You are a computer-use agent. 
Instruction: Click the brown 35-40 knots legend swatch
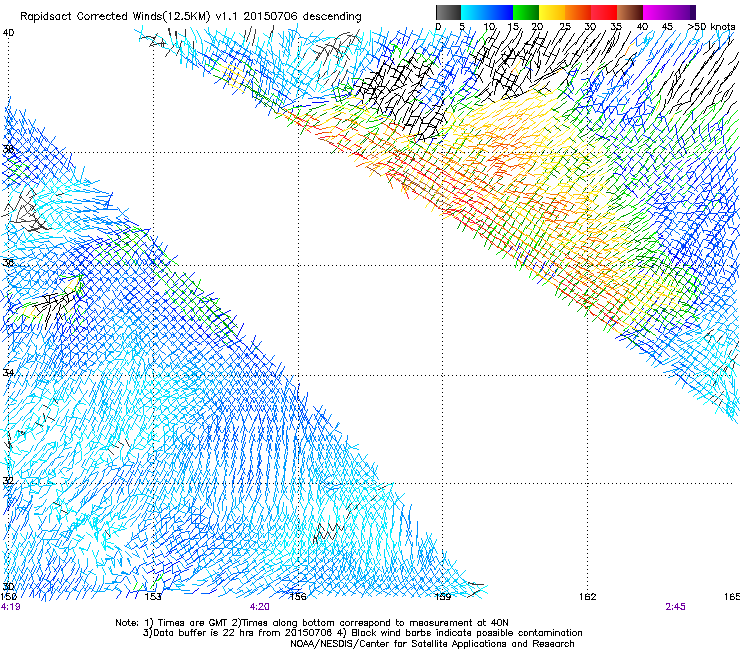click(x=630, y=12)
